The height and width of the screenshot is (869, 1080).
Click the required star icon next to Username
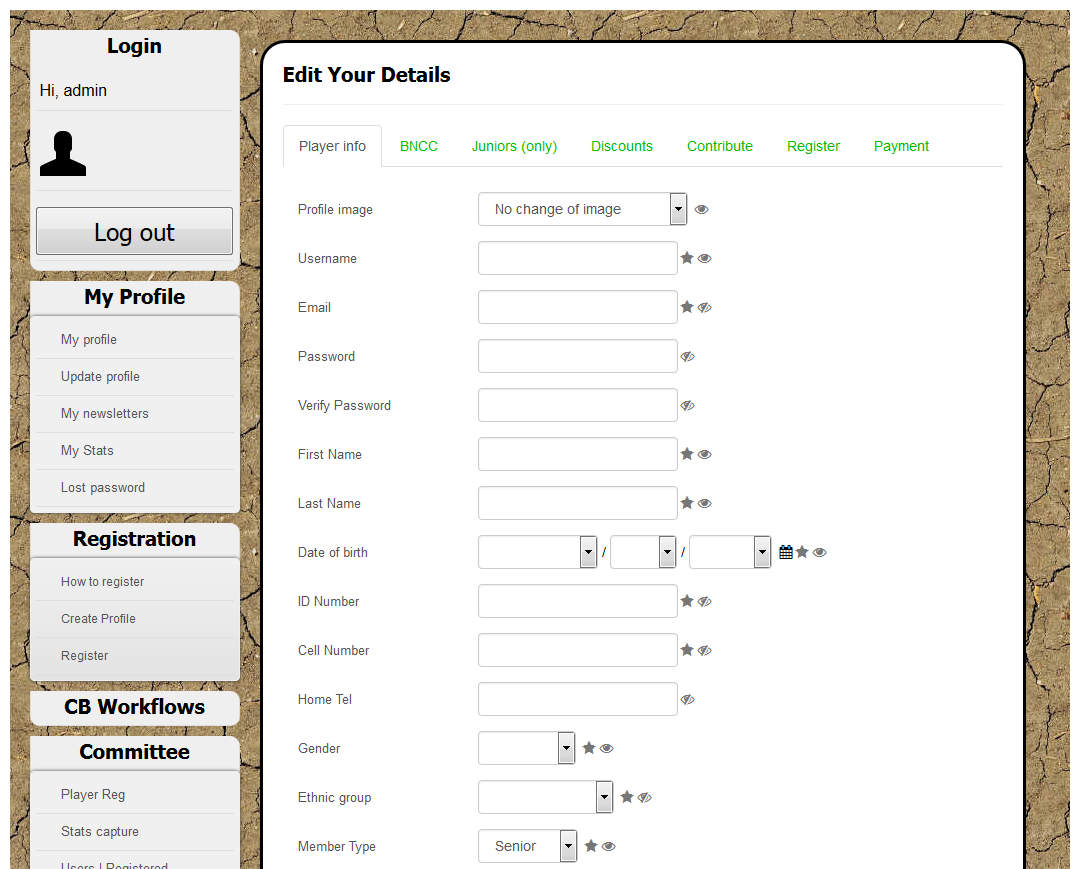[687, 258]
